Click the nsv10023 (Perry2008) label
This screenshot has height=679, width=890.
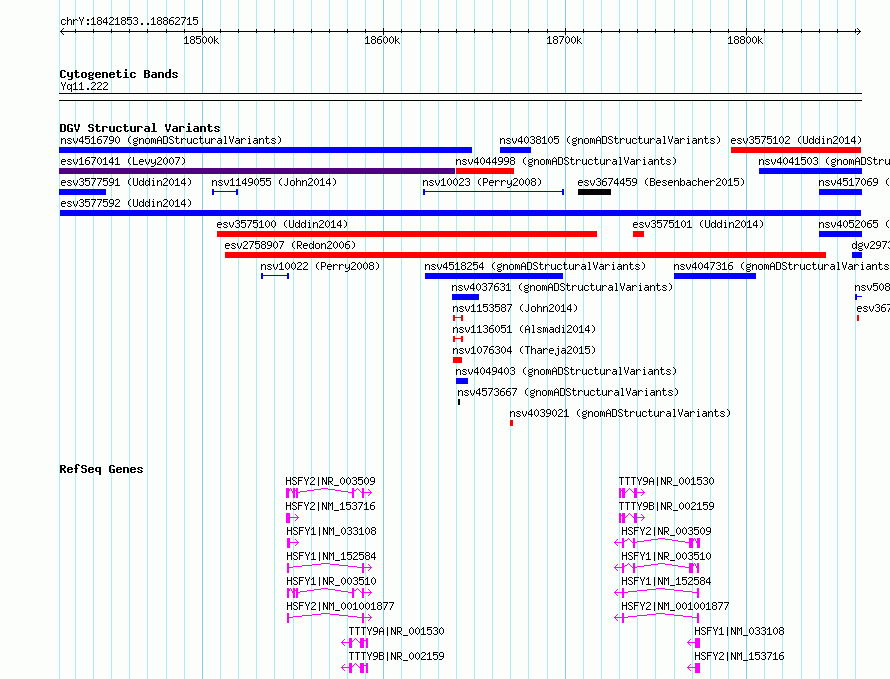[x=482, y=182]
